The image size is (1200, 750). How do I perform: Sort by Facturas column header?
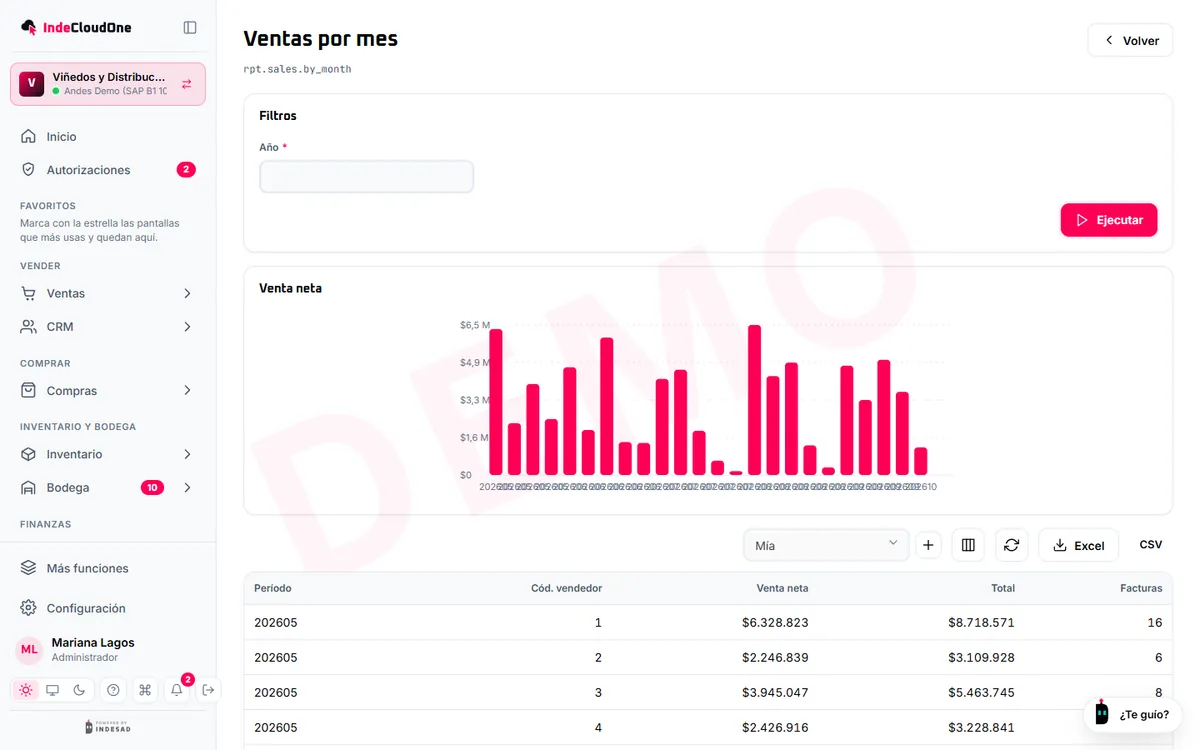point(1141,588)
